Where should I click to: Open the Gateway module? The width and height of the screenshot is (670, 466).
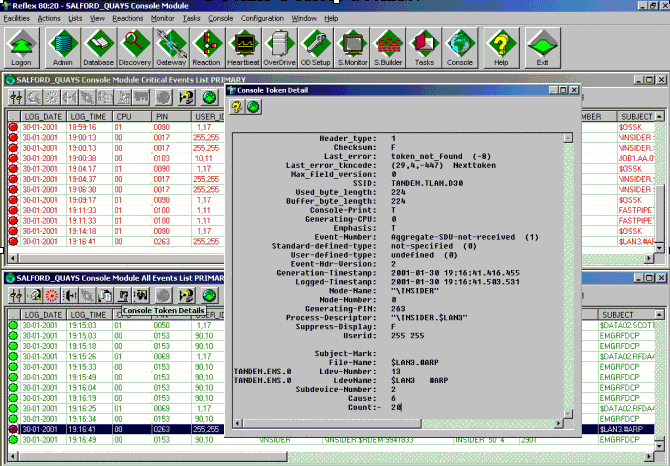170,47
